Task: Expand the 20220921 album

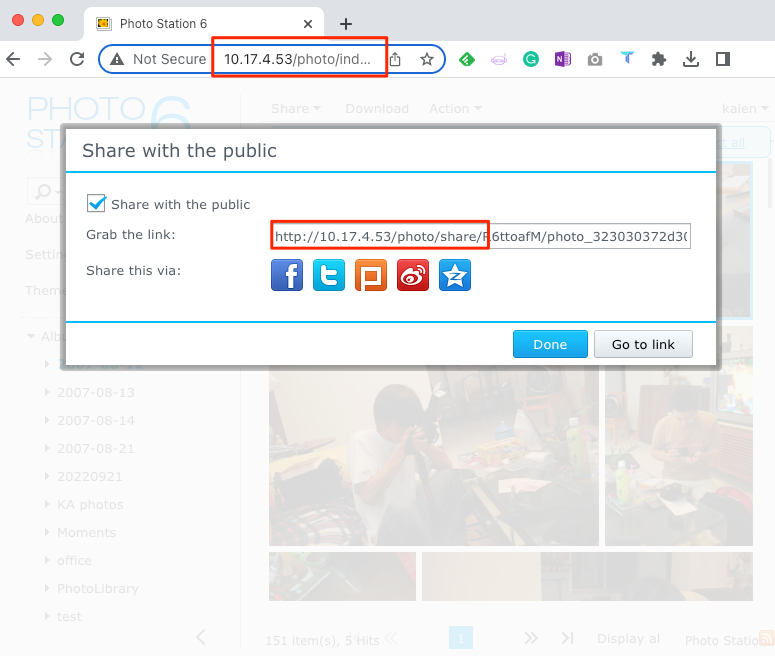Action: [46, 476]
